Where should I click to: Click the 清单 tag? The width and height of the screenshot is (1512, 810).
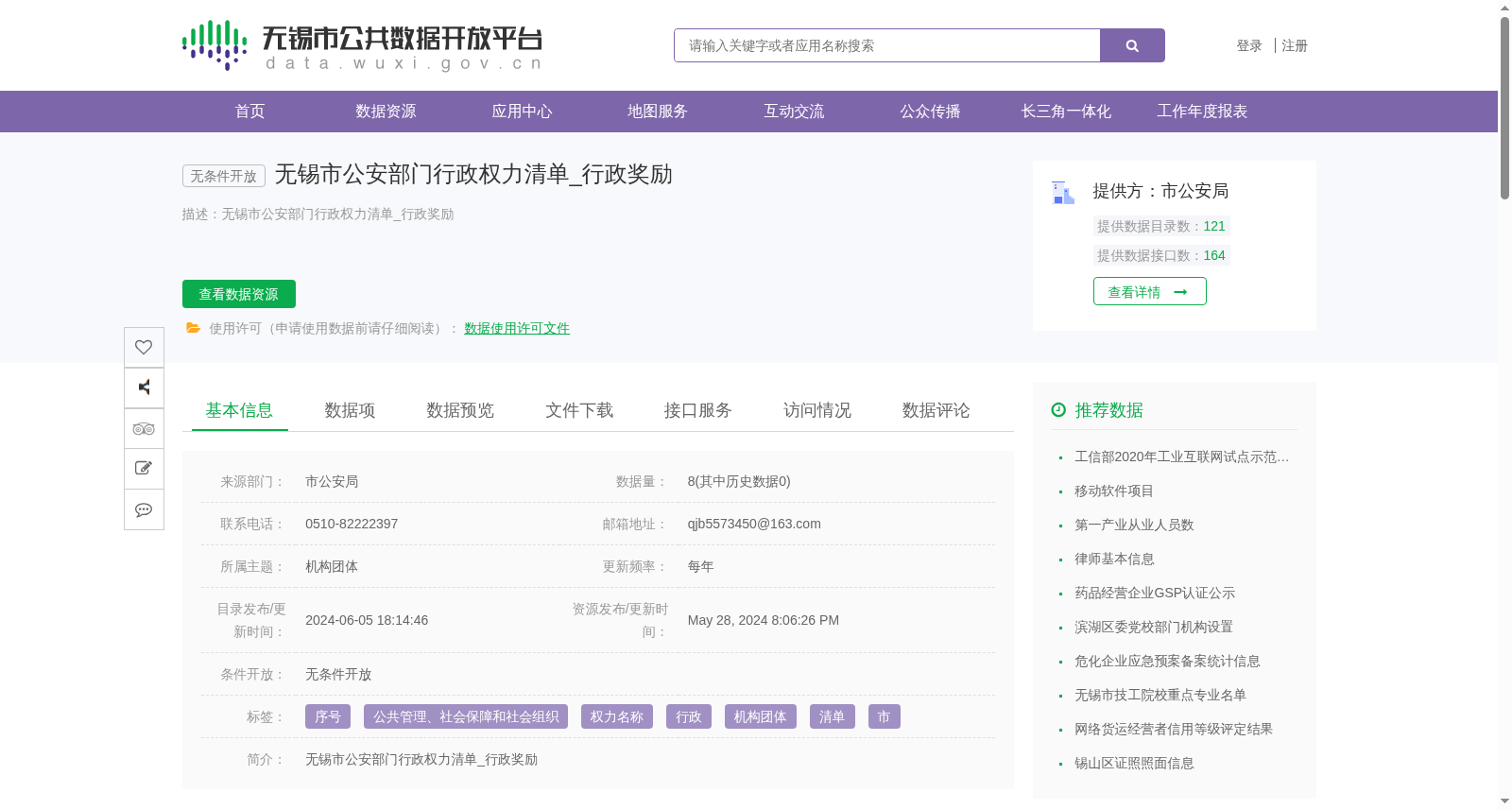tap(833, 716)
